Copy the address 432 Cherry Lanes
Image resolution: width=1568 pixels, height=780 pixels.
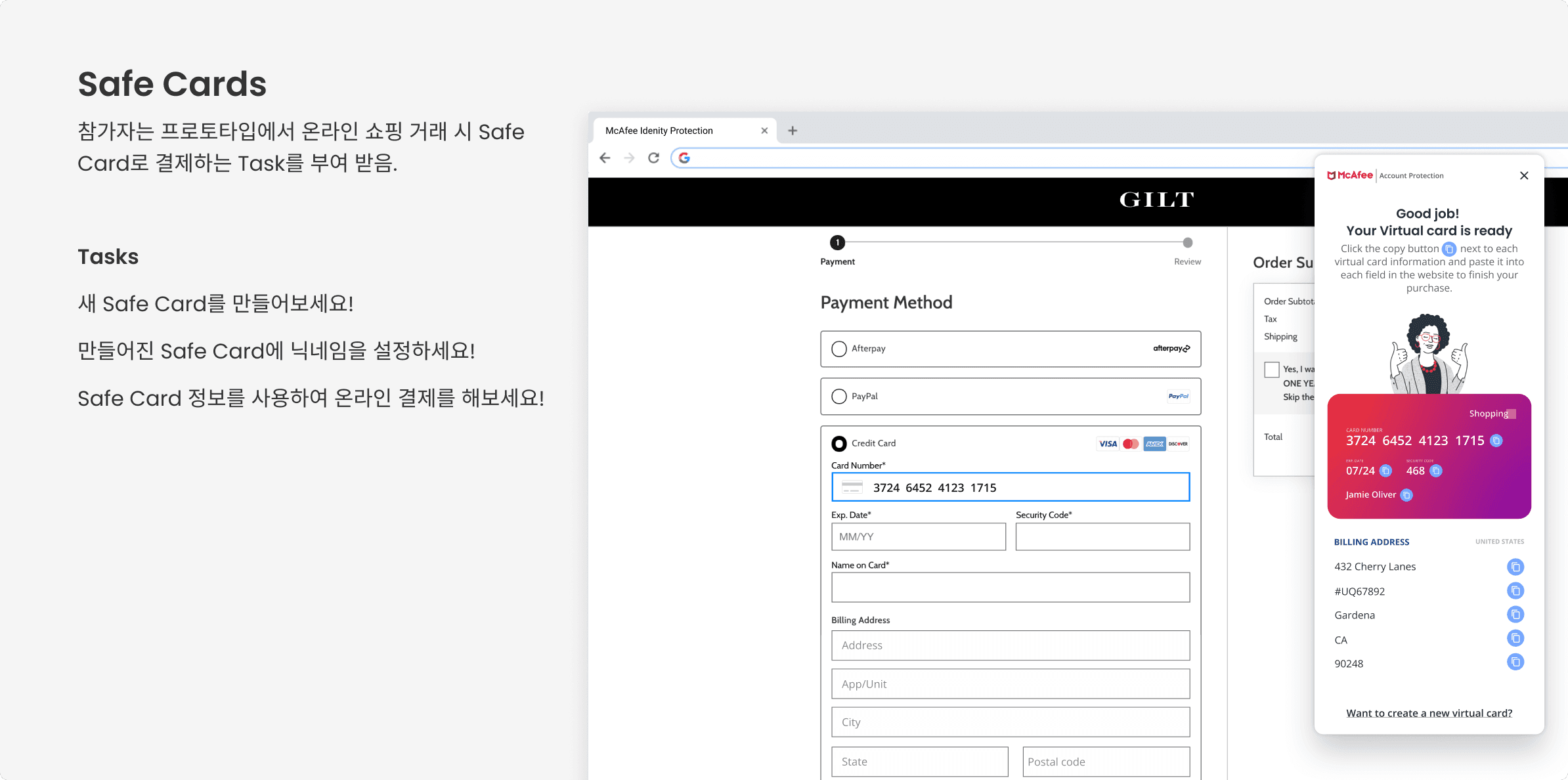[1515, 567]
